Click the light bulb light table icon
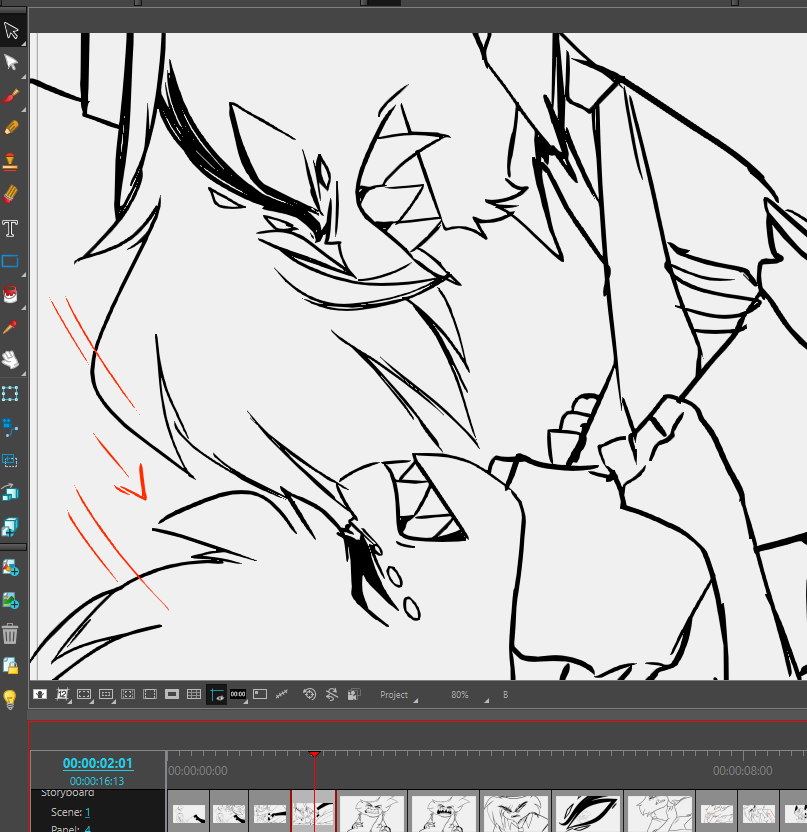 click(11, 699)
